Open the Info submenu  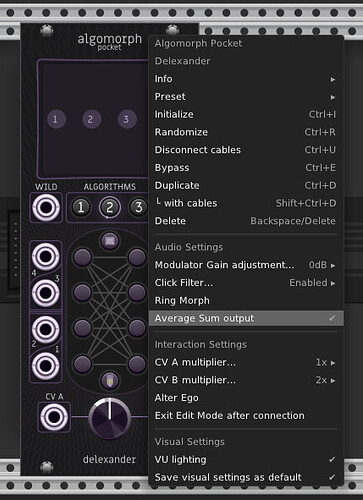[246, 79]
